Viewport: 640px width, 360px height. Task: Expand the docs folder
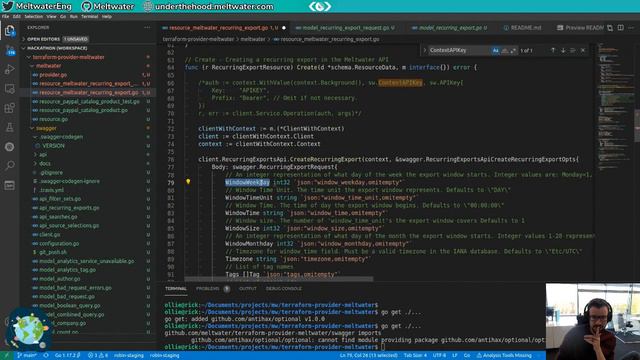pos(45,163)
